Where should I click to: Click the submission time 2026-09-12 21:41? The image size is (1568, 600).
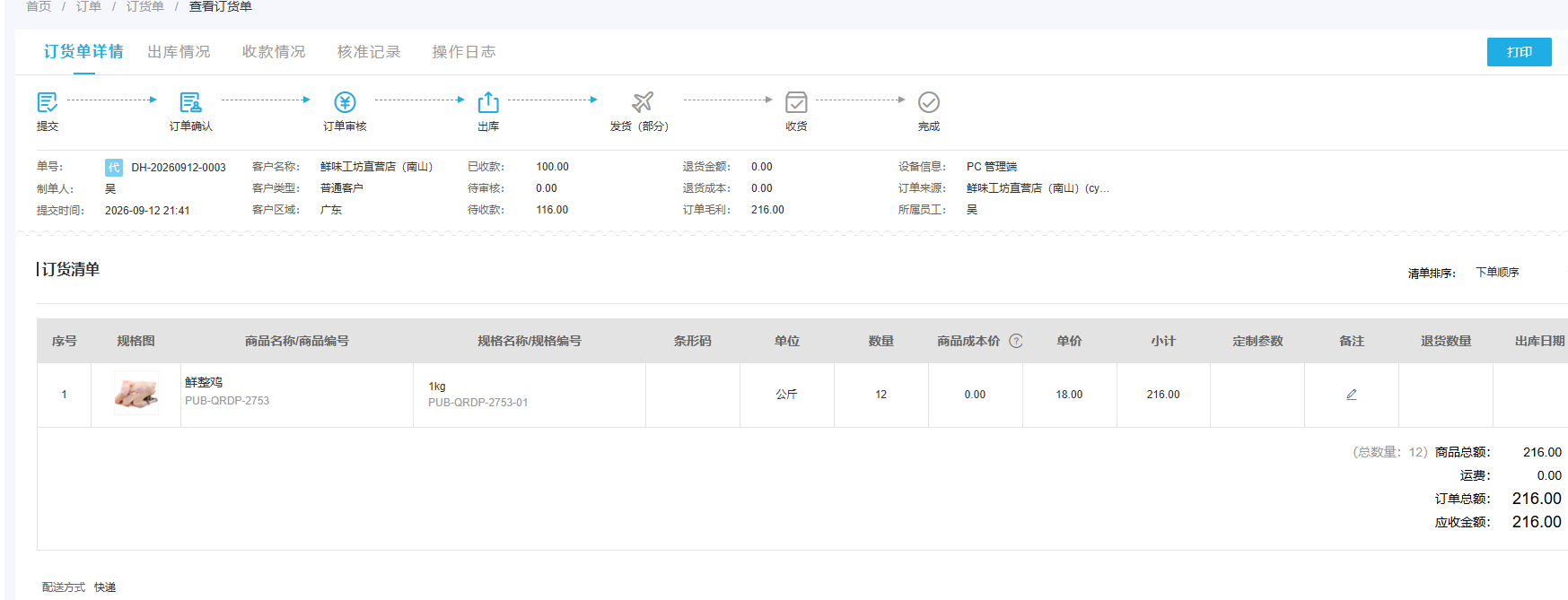pos(147,211)
